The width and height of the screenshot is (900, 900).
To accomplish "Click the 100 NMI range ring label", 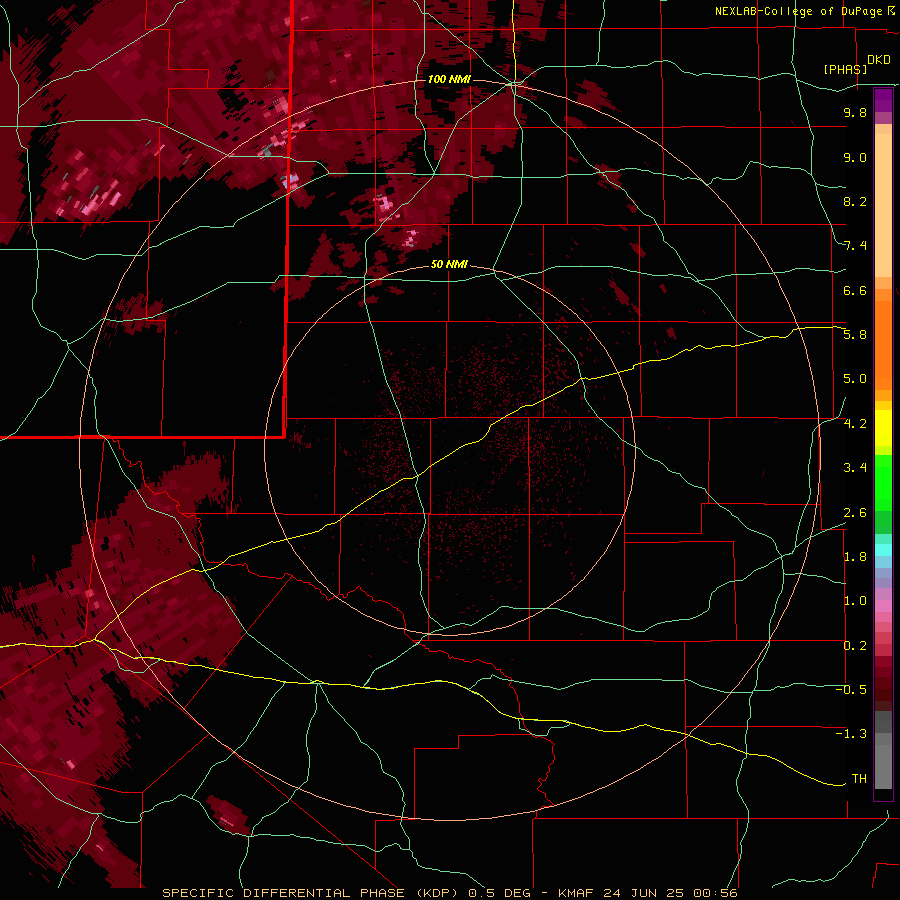I will (x=449, y=79).
